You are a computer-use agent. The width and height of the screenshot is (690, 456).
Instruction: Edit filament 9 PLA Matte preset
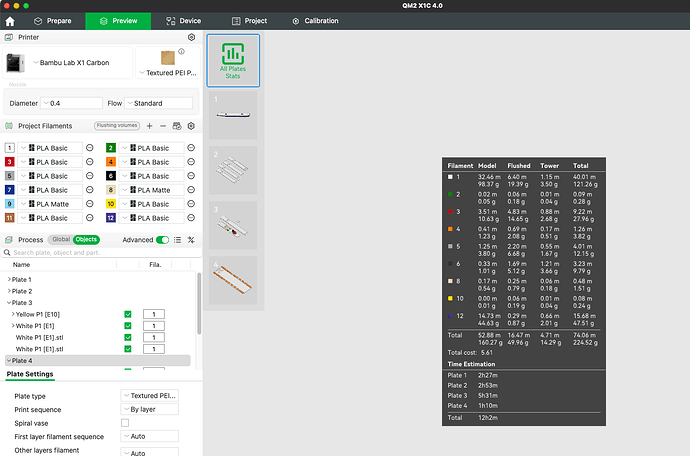[x=90, y=204]
